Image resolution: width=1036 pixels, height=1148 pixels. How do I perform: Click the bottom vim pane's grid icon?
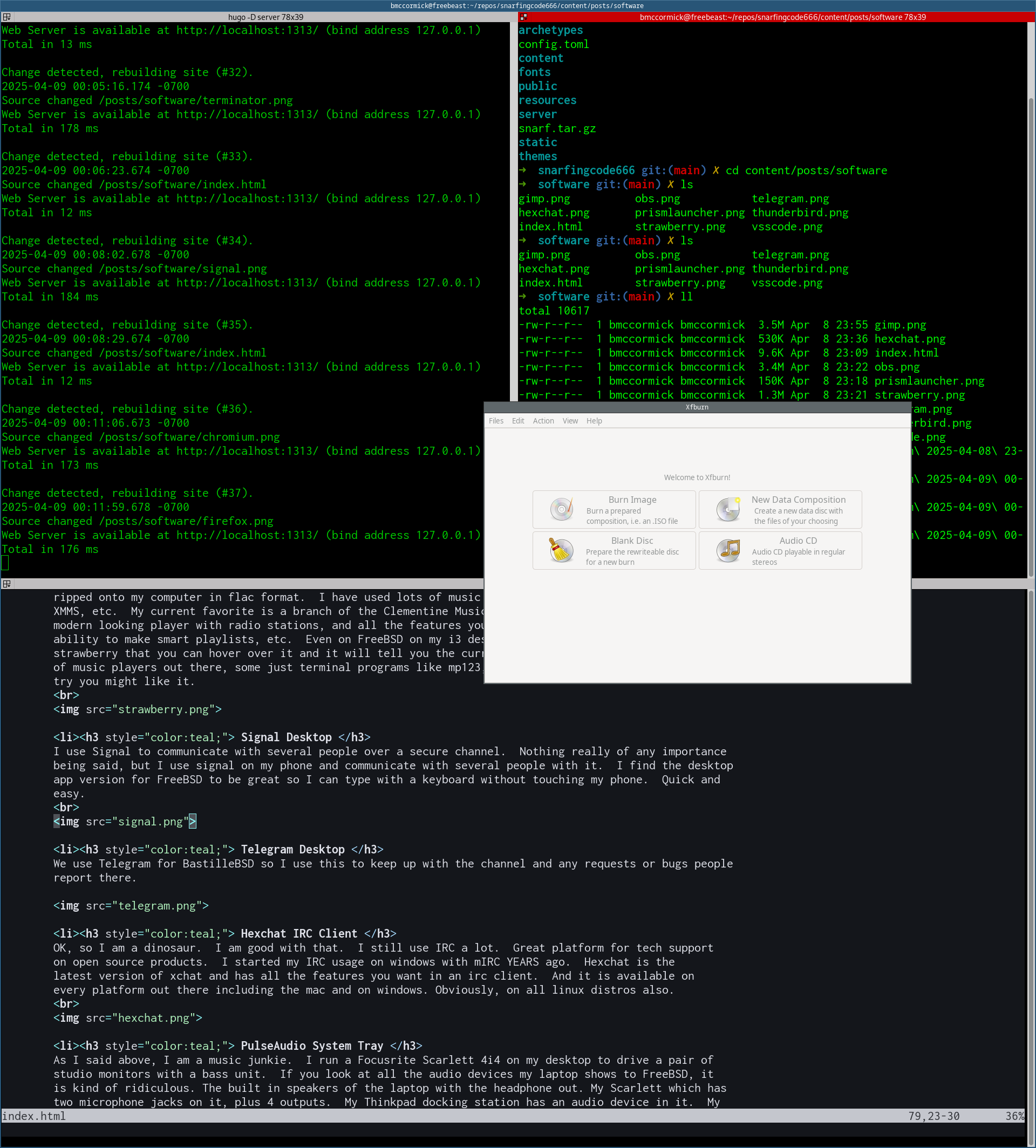7,584
